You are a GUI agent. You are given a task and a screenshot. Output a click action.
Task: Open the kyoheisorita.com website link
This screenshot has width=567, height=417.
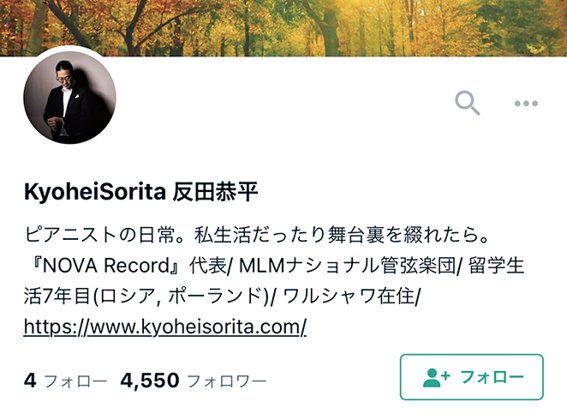(165, 327)
